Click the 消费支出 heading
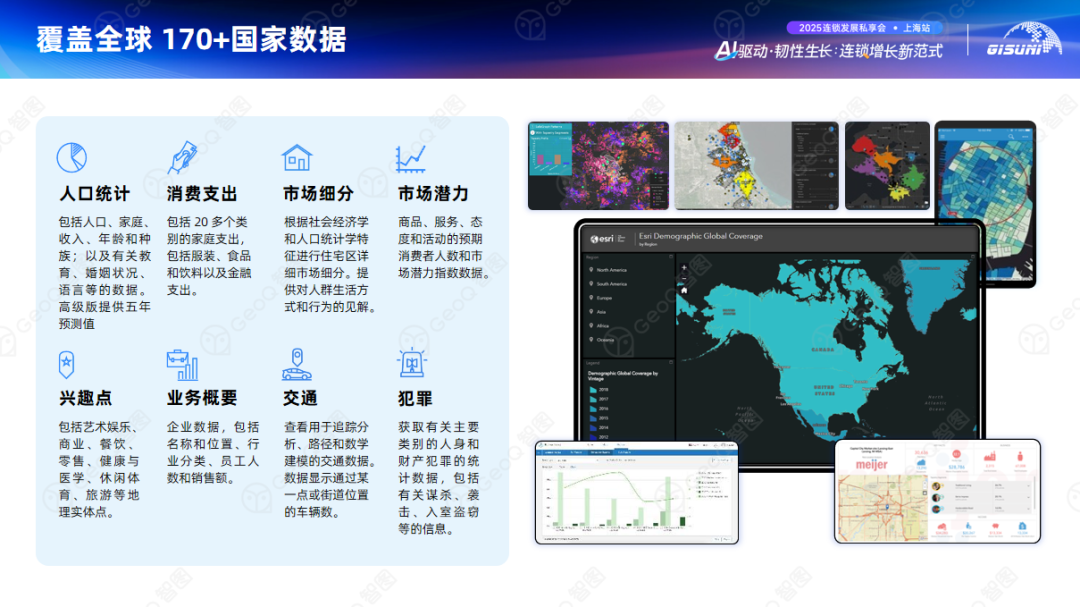The width and height of the screenshot is (1080, 607). [202, 194]
